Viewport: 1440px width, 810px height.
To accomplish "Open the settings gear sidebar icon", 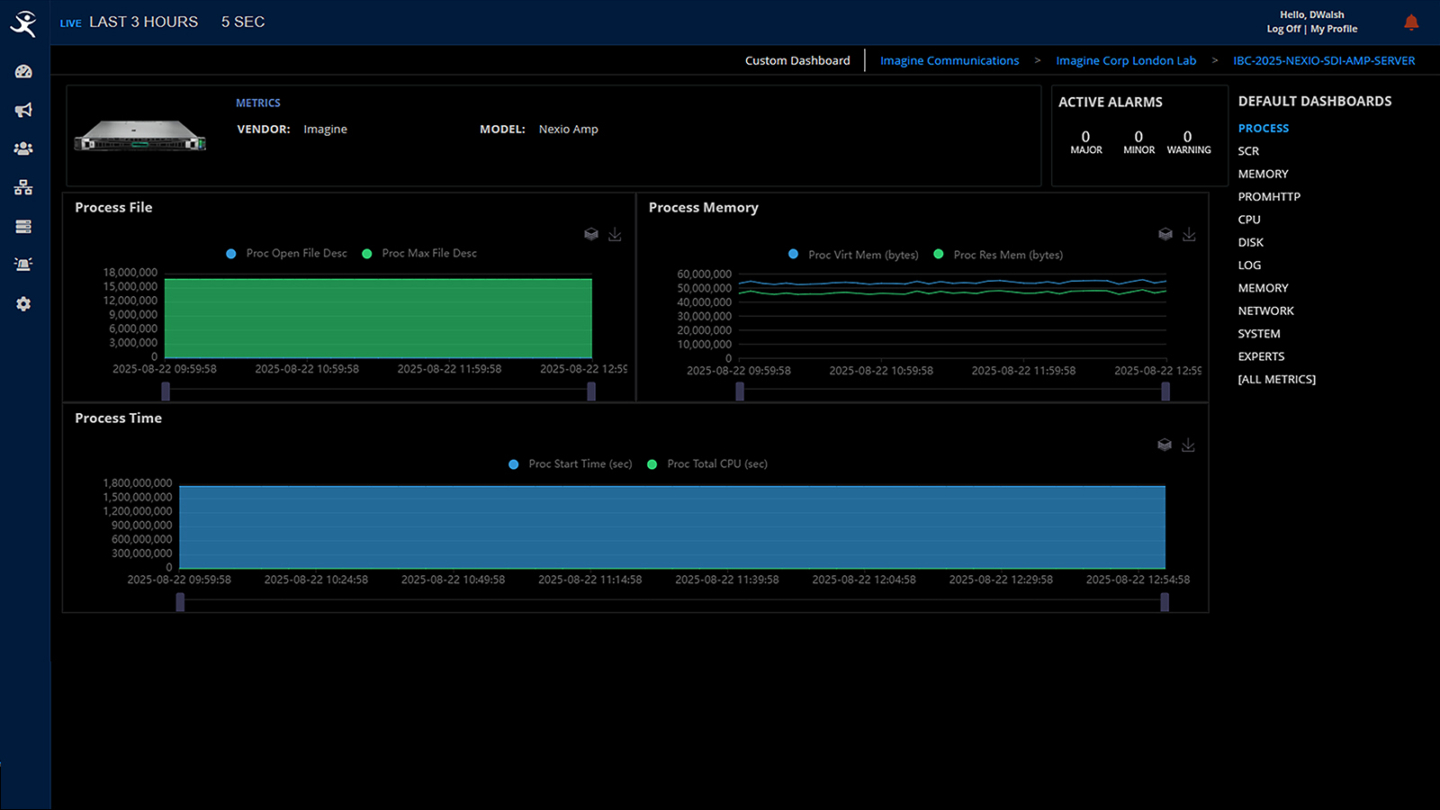I will coord(24,304).
